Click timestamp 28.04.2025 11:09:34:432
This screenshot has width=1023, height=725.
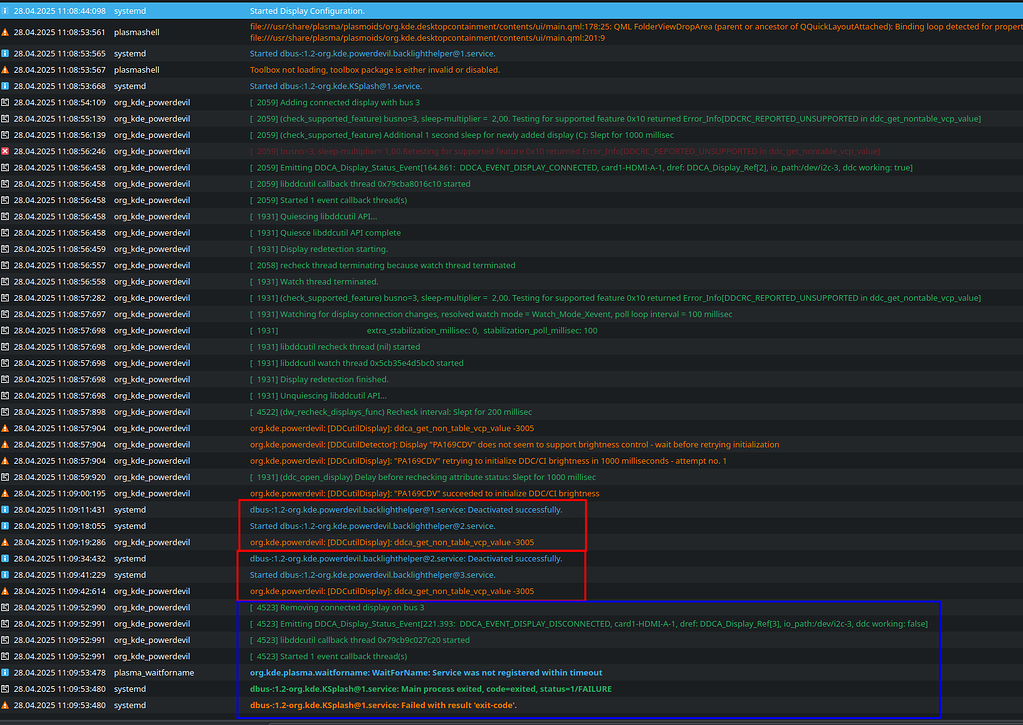coord(59,558)
